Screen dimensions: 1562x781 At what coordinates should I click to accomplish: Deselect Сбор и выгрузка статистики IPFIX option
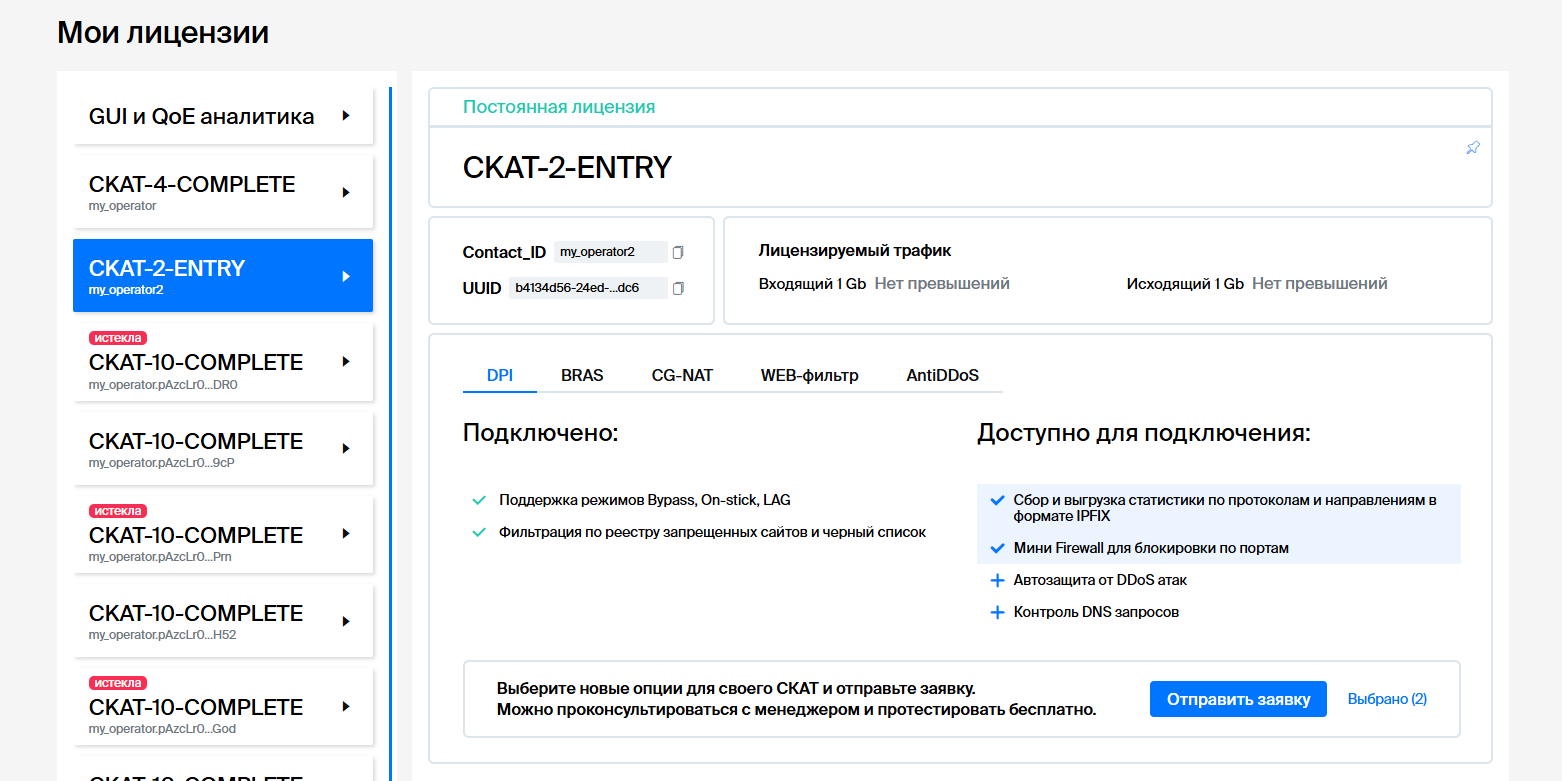tap(996, 501)
